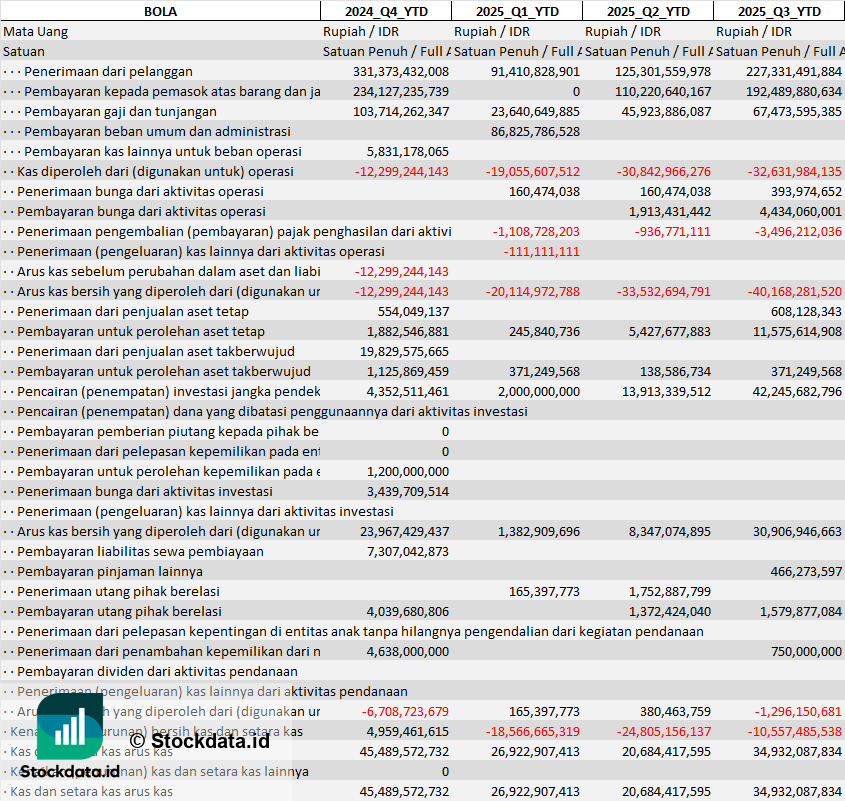Click red value -40,168,281,520
This screenshot has width=845, height=801.
794,291
